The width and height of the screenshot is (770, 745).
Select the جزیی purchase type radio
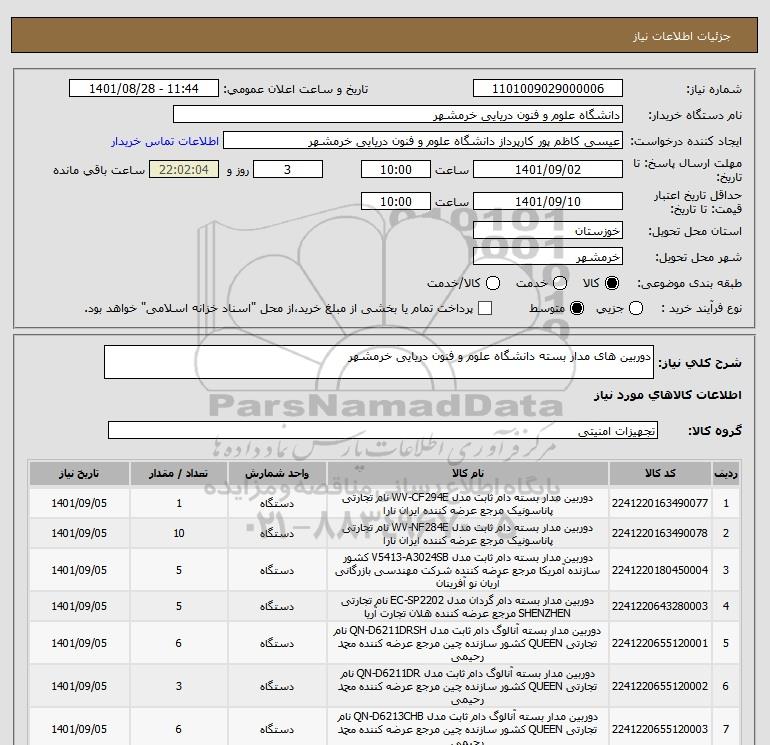click(x=636, y=308)
